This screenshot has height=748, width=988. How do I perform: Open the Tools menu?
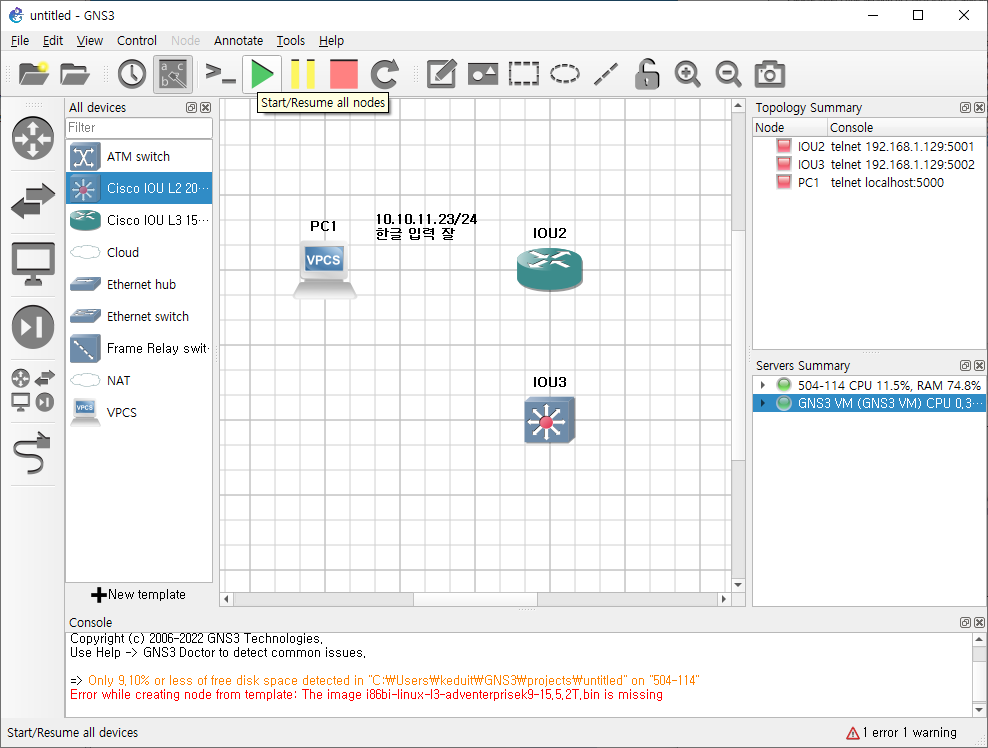290,40
